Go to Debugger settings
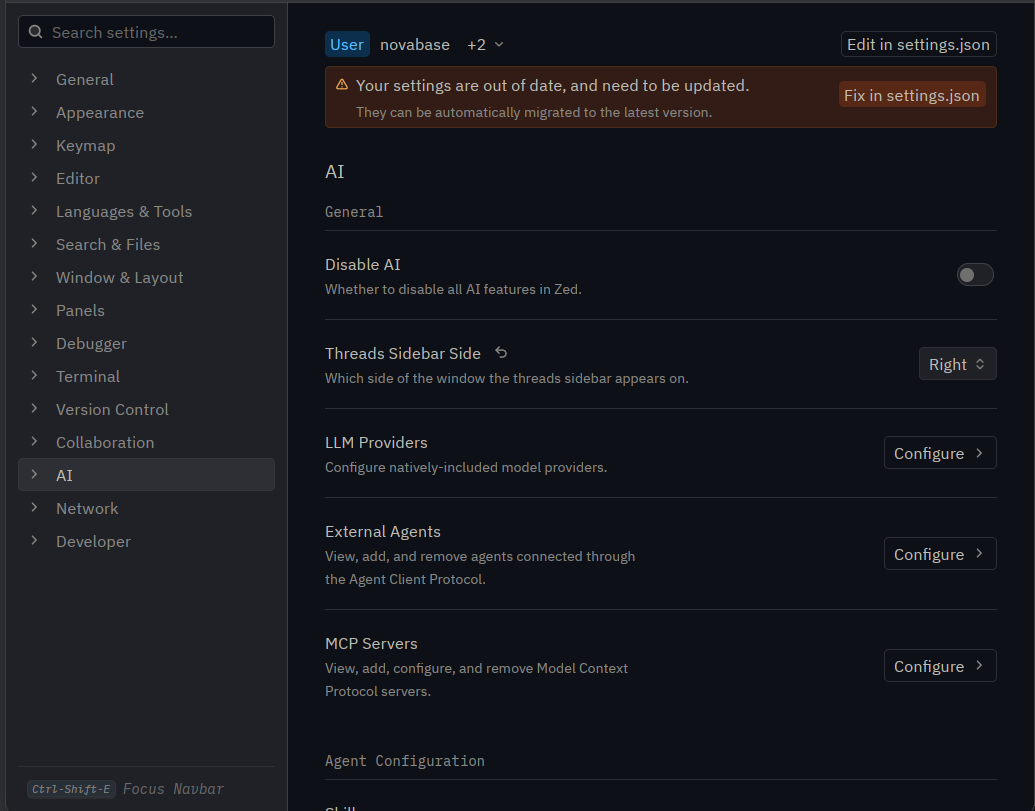Image resolution: width=1035 pixels, height=811 pixels. (x=146, y=343)
